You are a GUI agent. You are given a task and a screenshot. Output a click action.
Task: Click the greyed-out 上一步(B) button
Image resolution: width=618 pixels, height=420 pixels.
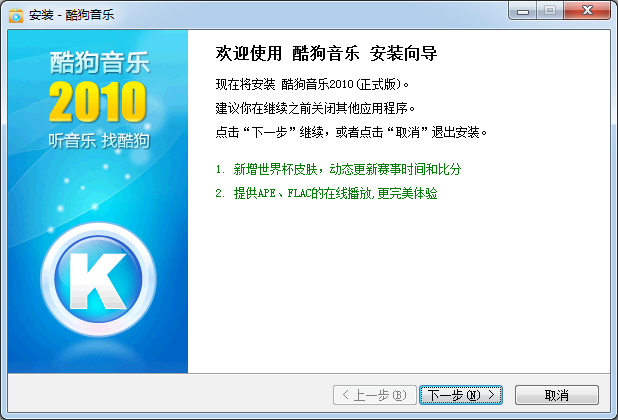click(x=373, y=395)
